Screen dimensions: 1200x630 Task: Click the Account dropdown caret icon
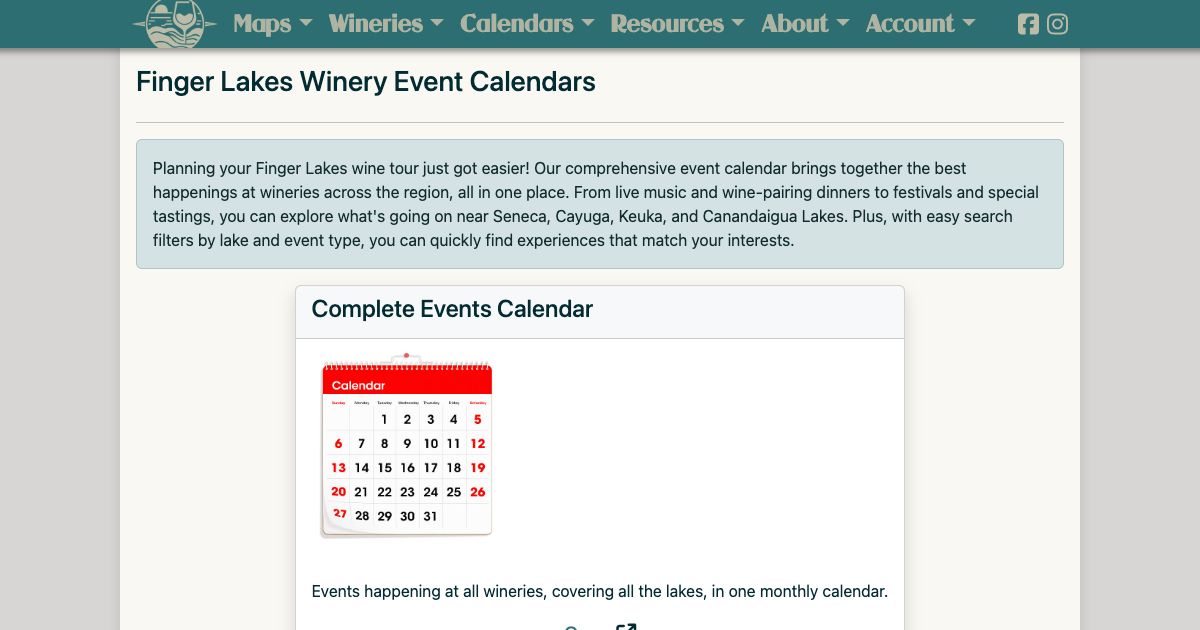(x=967, y=24)
